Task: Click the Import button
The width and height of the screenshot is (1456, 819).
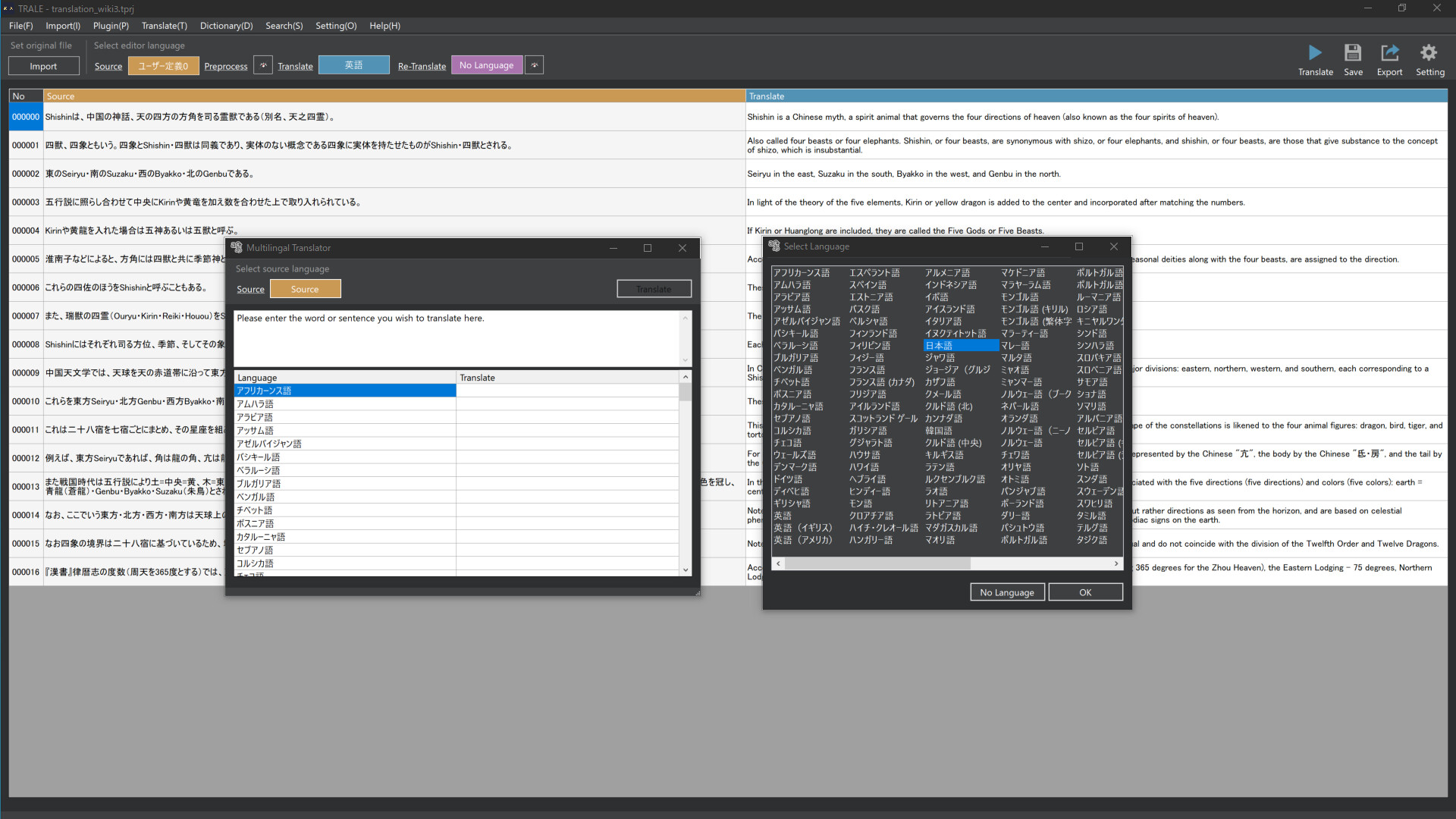Action: tap(43, 65)
